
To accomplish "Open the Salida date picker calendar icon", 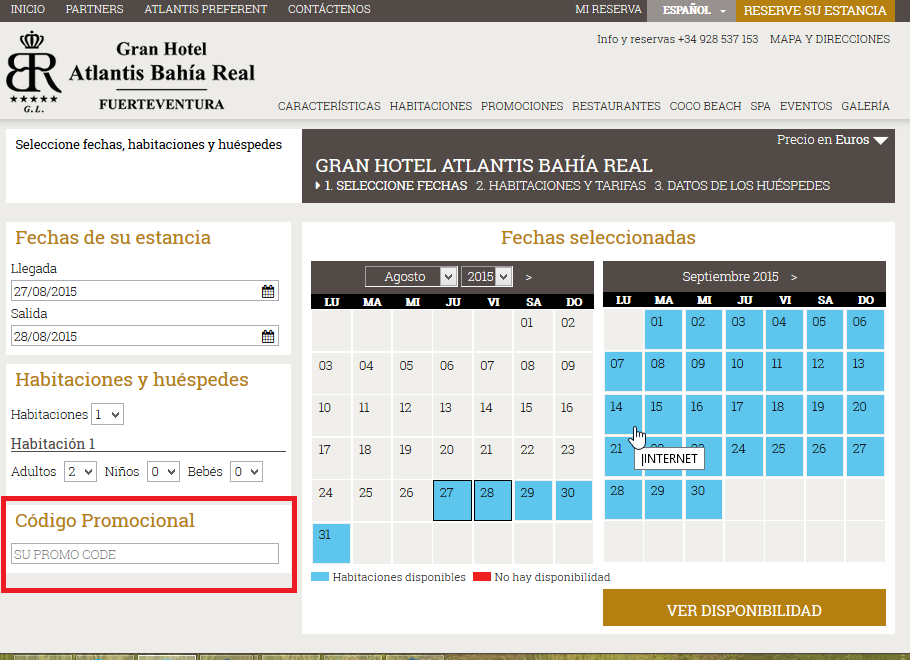I will 267,336.
